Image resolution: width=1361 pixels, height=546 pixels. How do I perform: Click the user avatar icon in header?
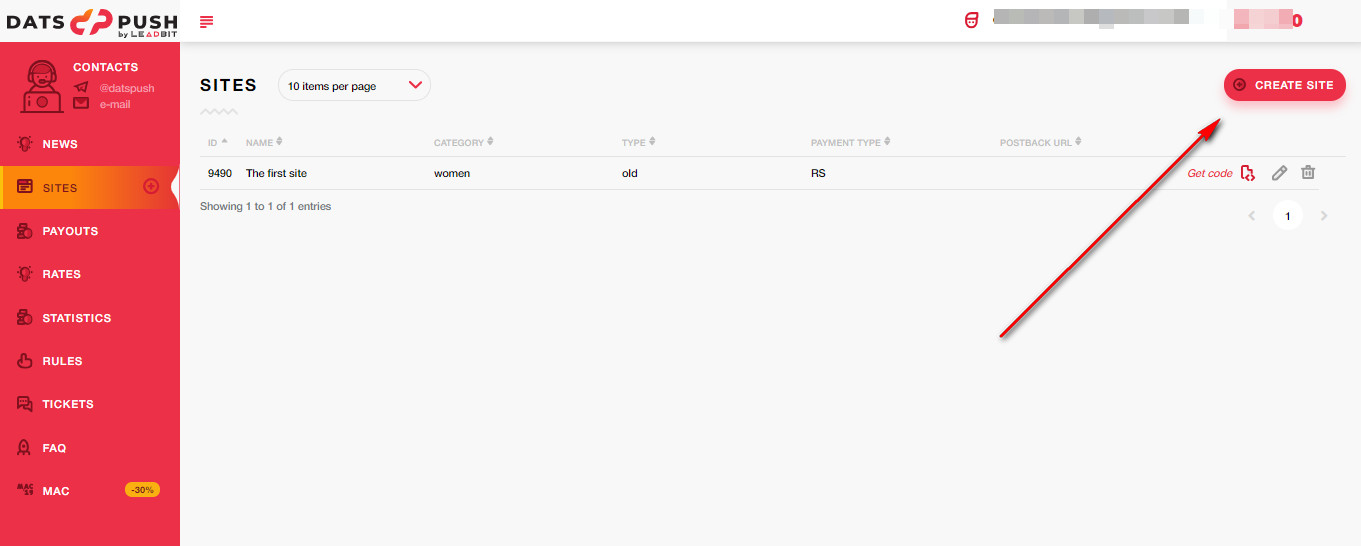pyautogui.click(x=971, y=20)
